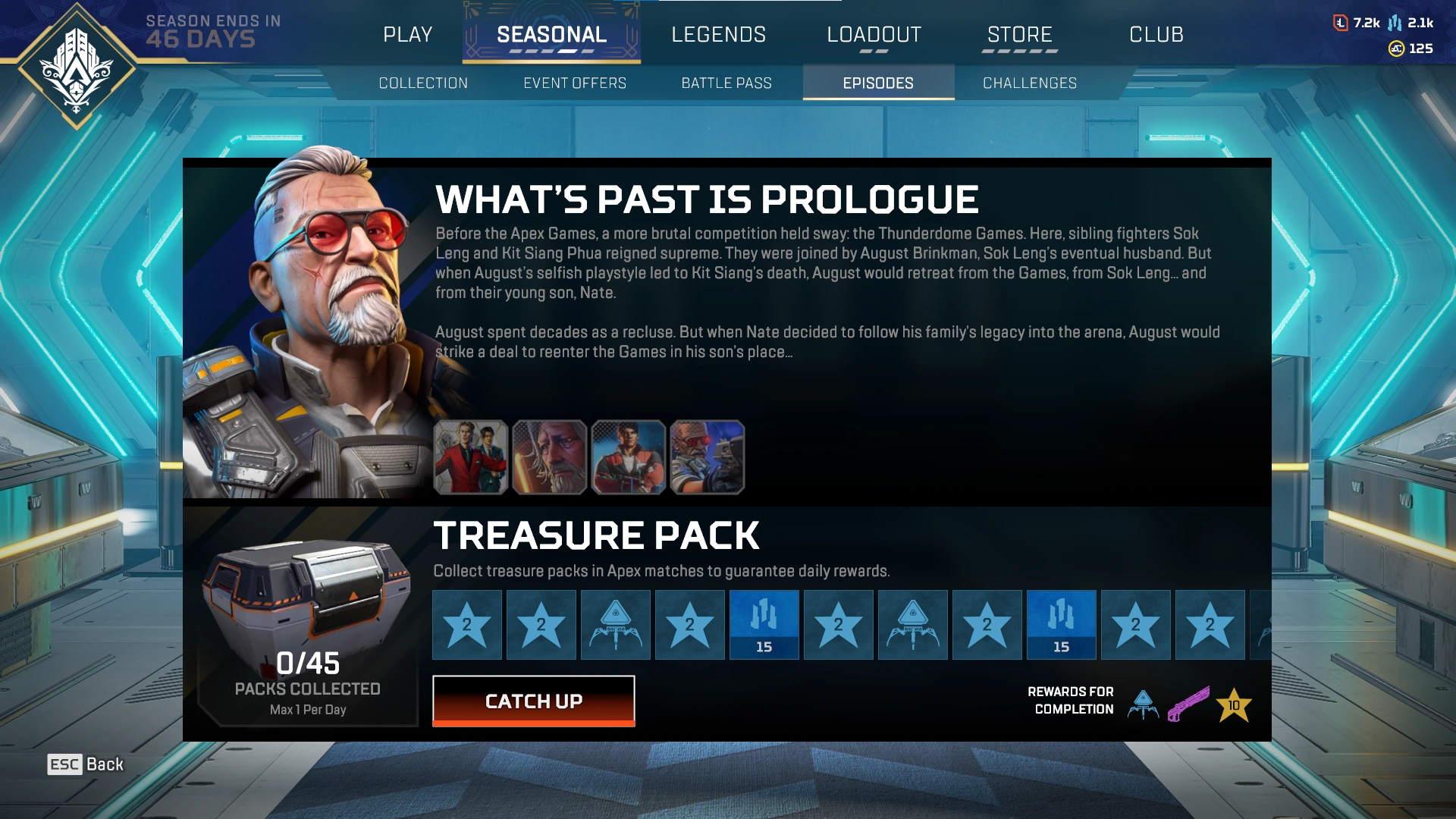Open the Challenges sub-tab

1029,83
